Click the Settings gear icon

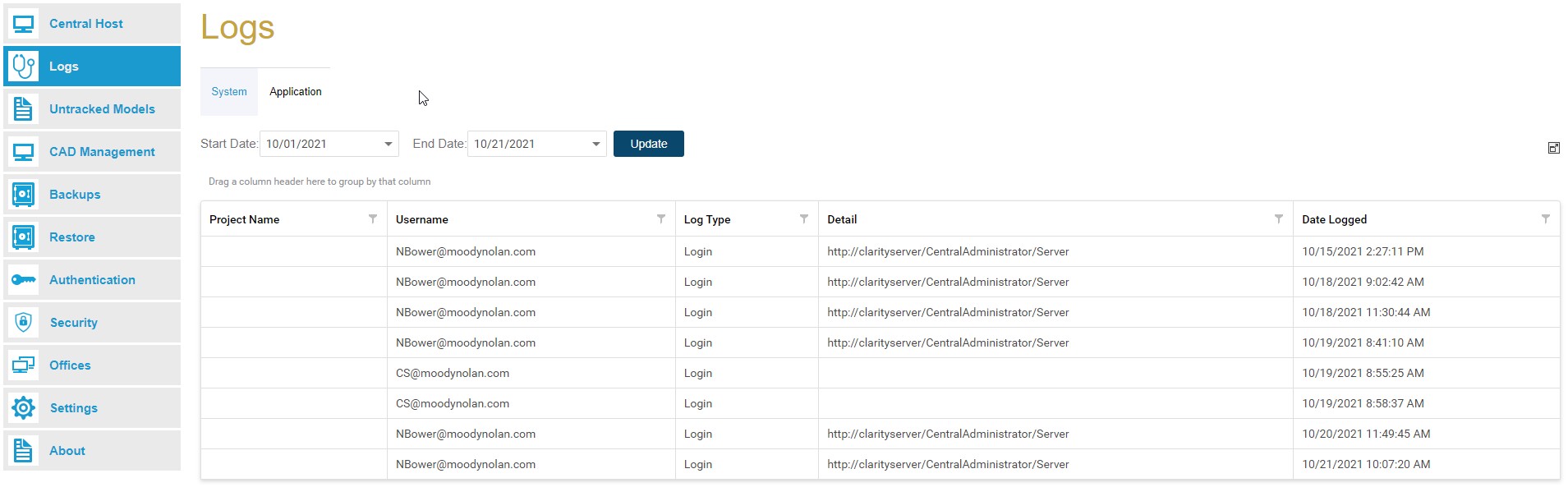coord(23,408)
